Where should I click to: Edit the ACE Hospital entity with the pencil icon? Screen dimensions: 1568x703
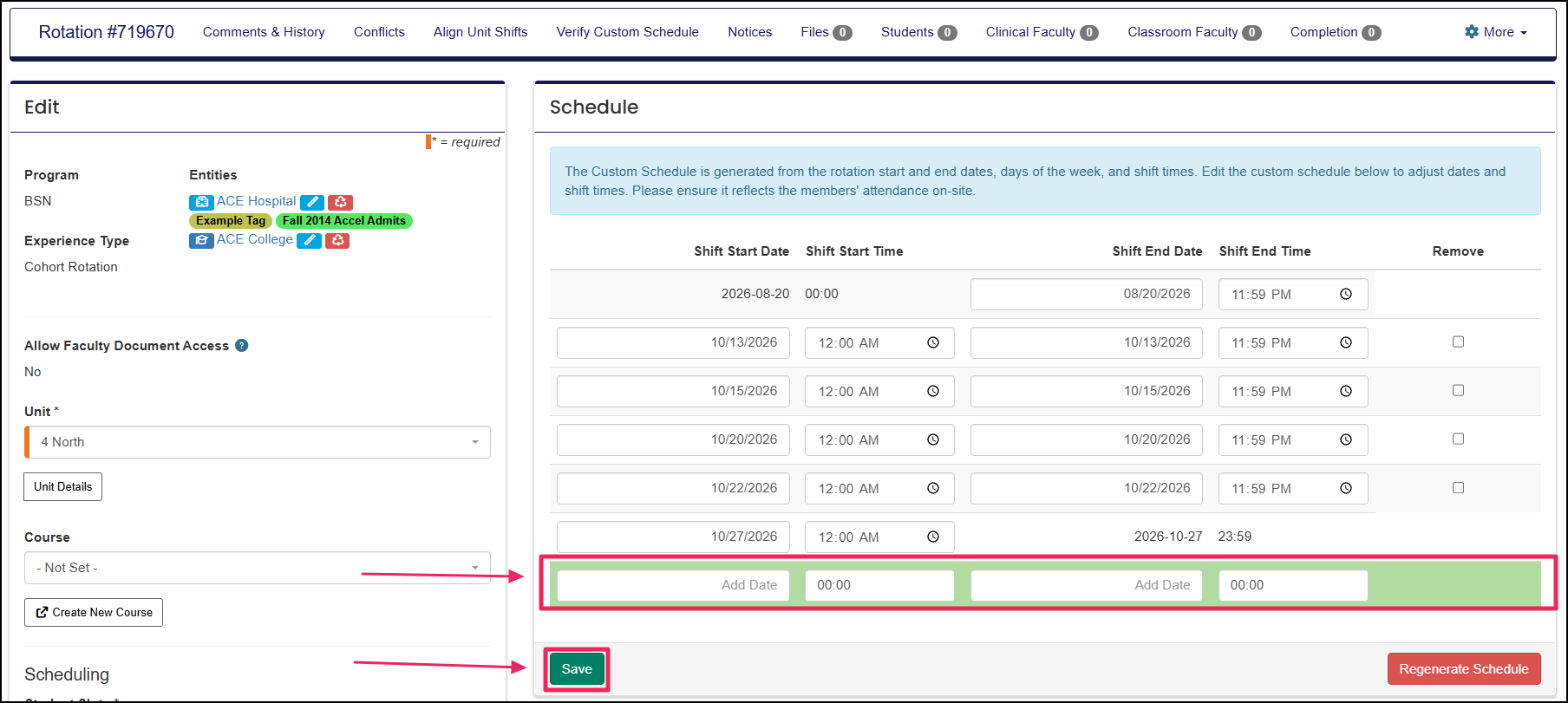312,202
